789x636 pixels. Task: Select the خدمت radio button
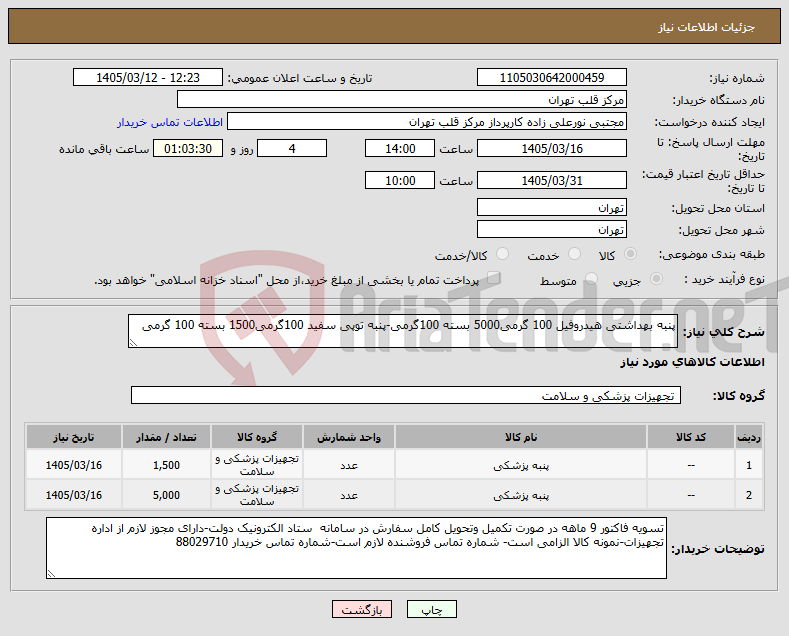tap(574, 254)
